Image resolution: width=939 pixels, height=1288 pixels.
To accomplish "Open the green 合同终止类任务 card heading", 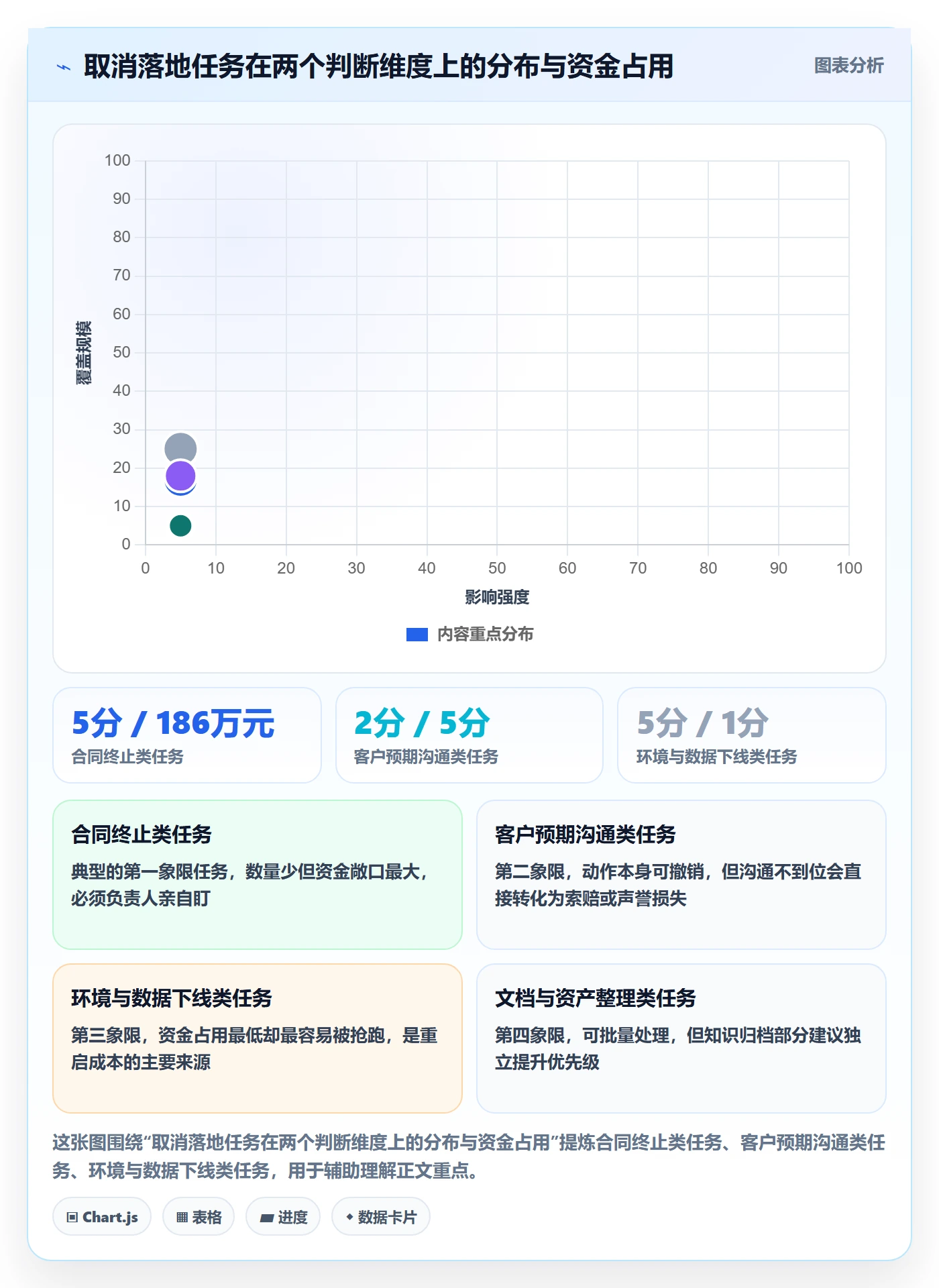I will 142,835.
